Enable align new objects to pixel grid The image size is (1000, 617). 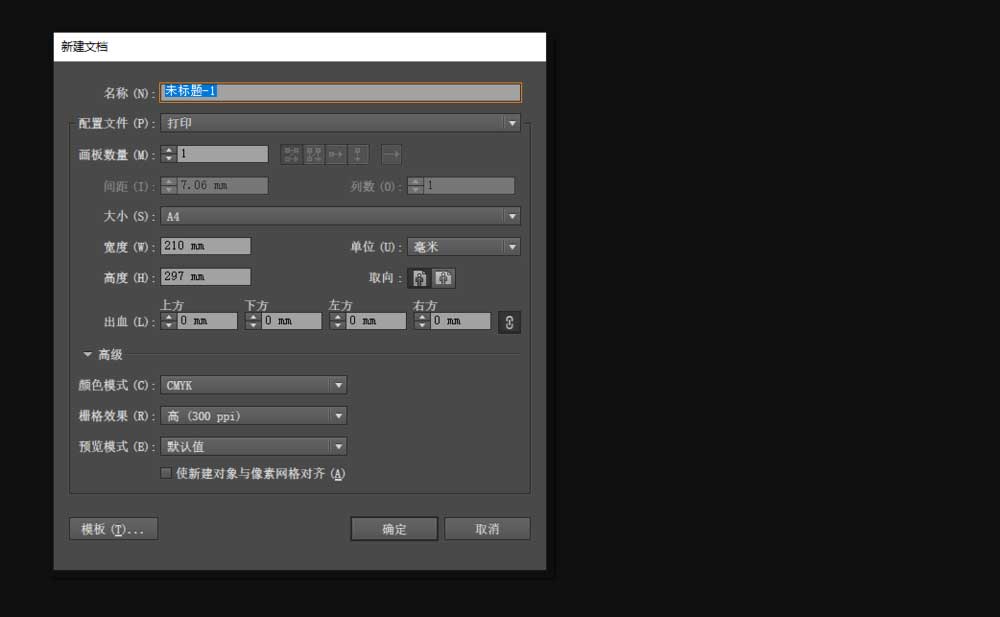click(x=166, y=473)
